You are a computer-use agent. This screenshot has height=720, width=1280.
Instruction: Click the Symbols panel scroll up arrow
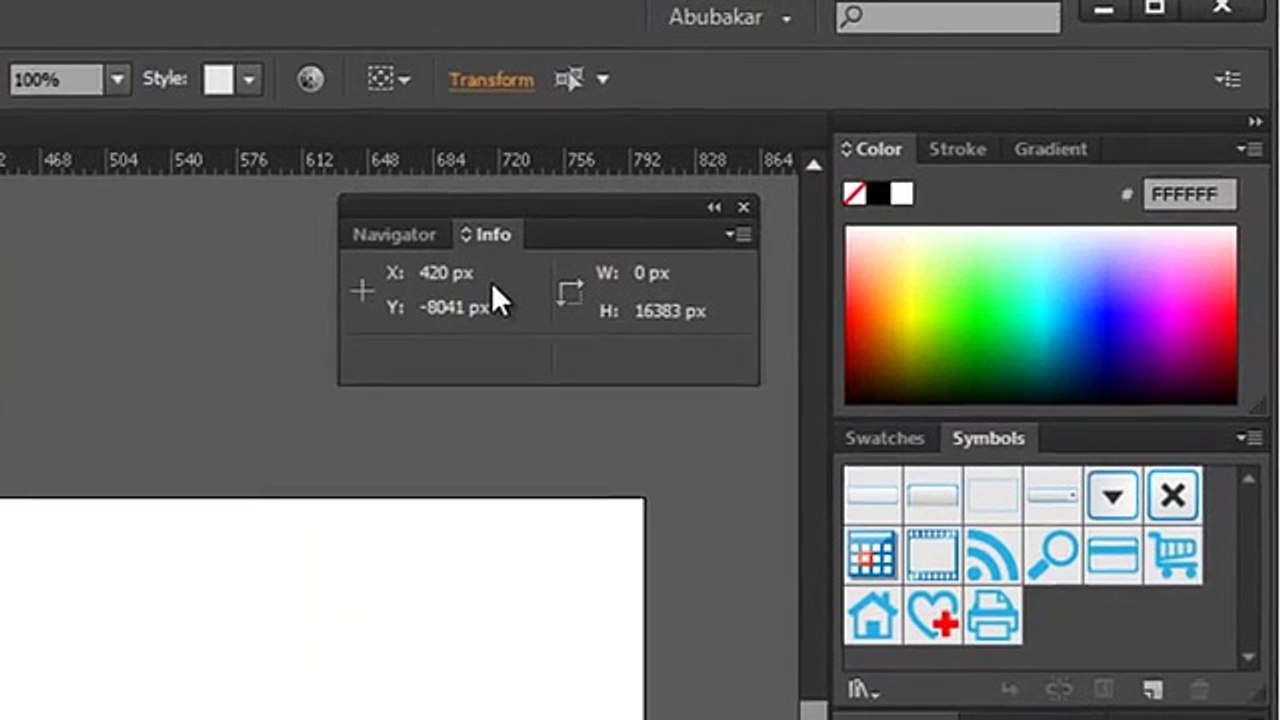[1248, 479]
